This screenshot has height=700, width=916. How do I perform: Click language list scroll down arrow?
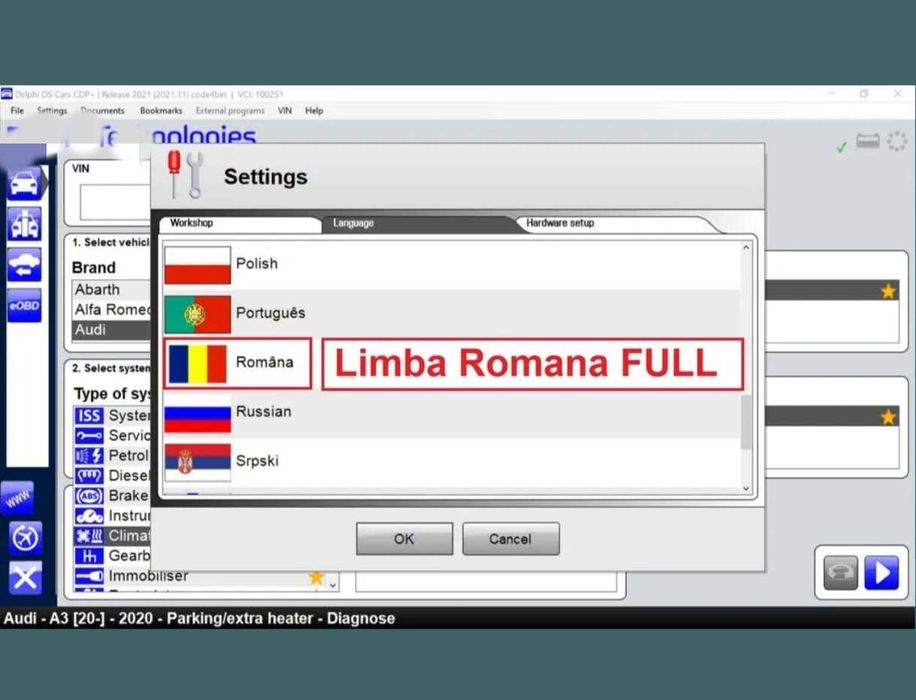point(746,488)
